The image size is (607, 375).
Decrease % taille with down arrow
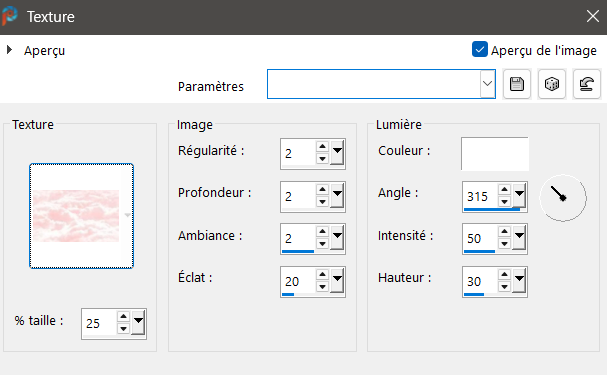point(123,329)
